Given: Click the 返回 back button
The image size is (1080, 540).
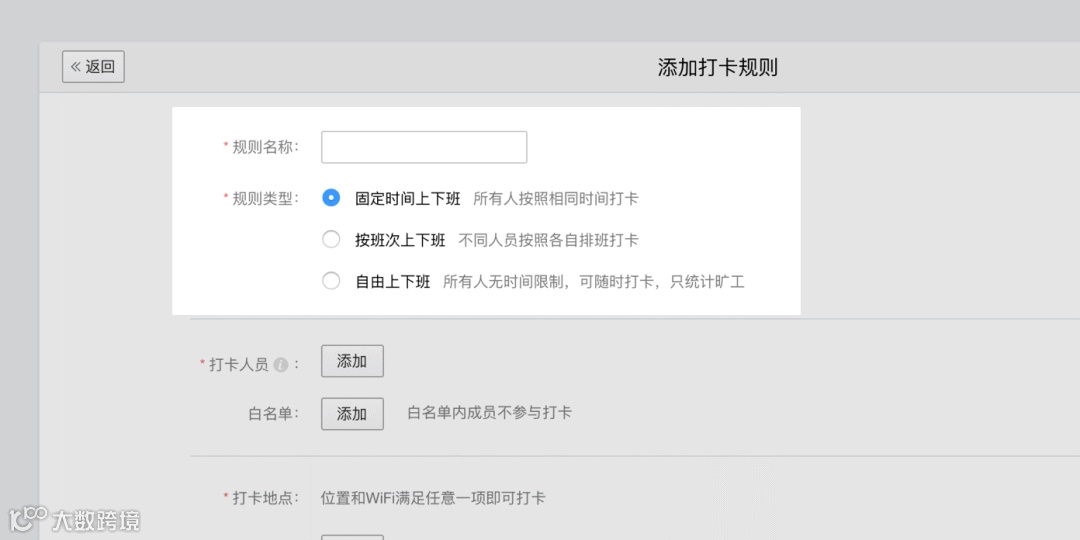Looking at the screenshot, I should point(93,67).
